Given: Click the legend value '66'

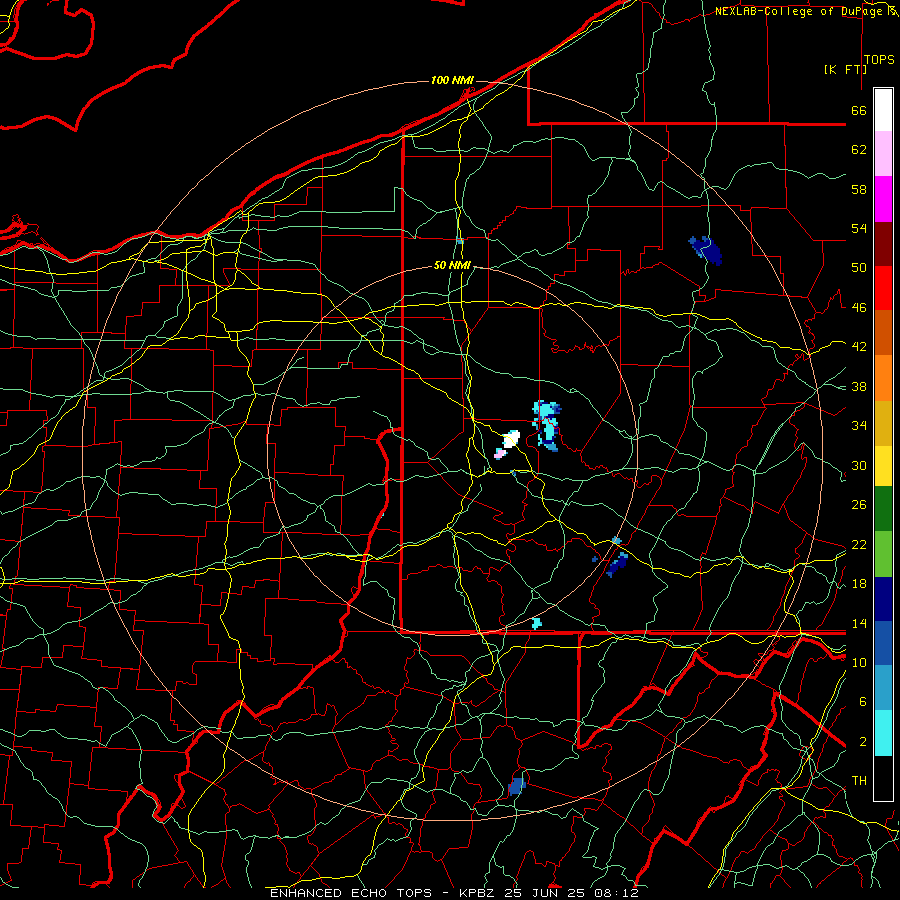Looking at the screenshot, I should click(x=859, y=110).
